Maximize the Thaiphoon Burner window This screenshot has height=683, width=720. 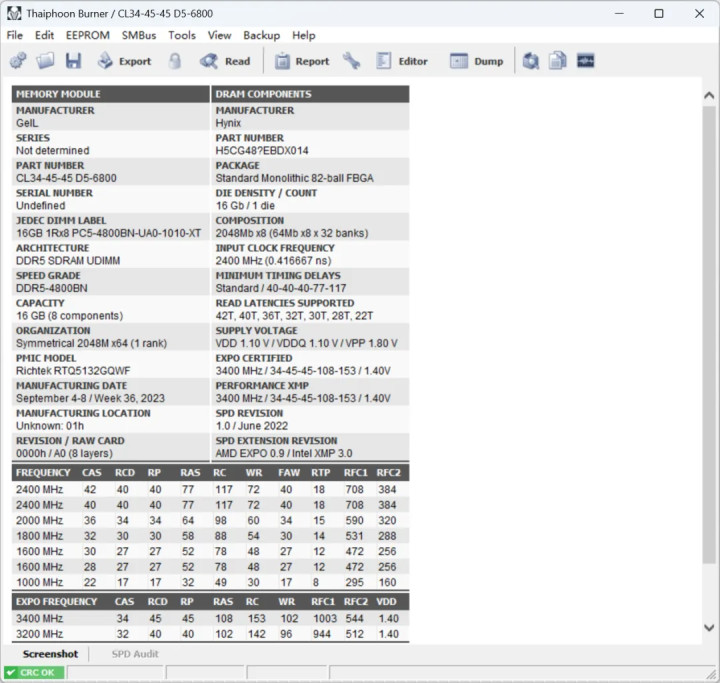pos(658,13)
